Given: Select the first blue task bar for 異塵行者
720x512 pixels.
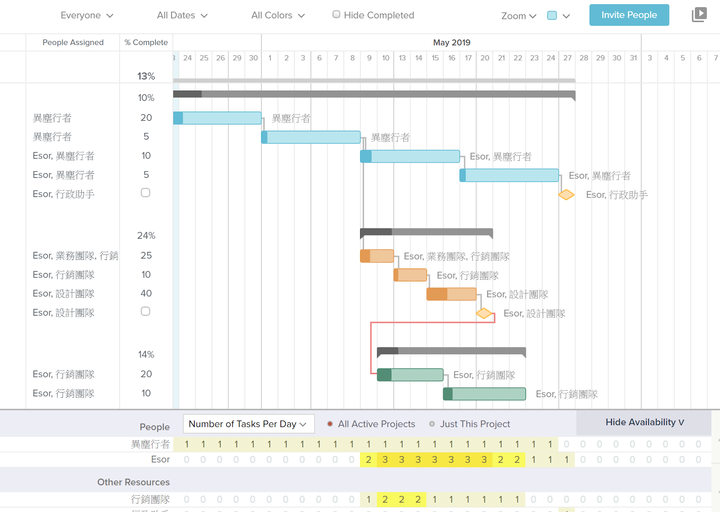Looking at the screenshot, I should coord(217,118).
